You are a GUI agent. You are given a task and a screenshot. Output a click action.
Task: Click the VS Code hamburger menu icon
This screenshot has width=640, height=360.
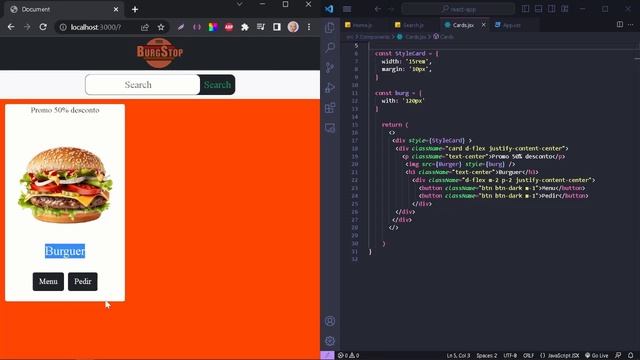tap(347, 9)
